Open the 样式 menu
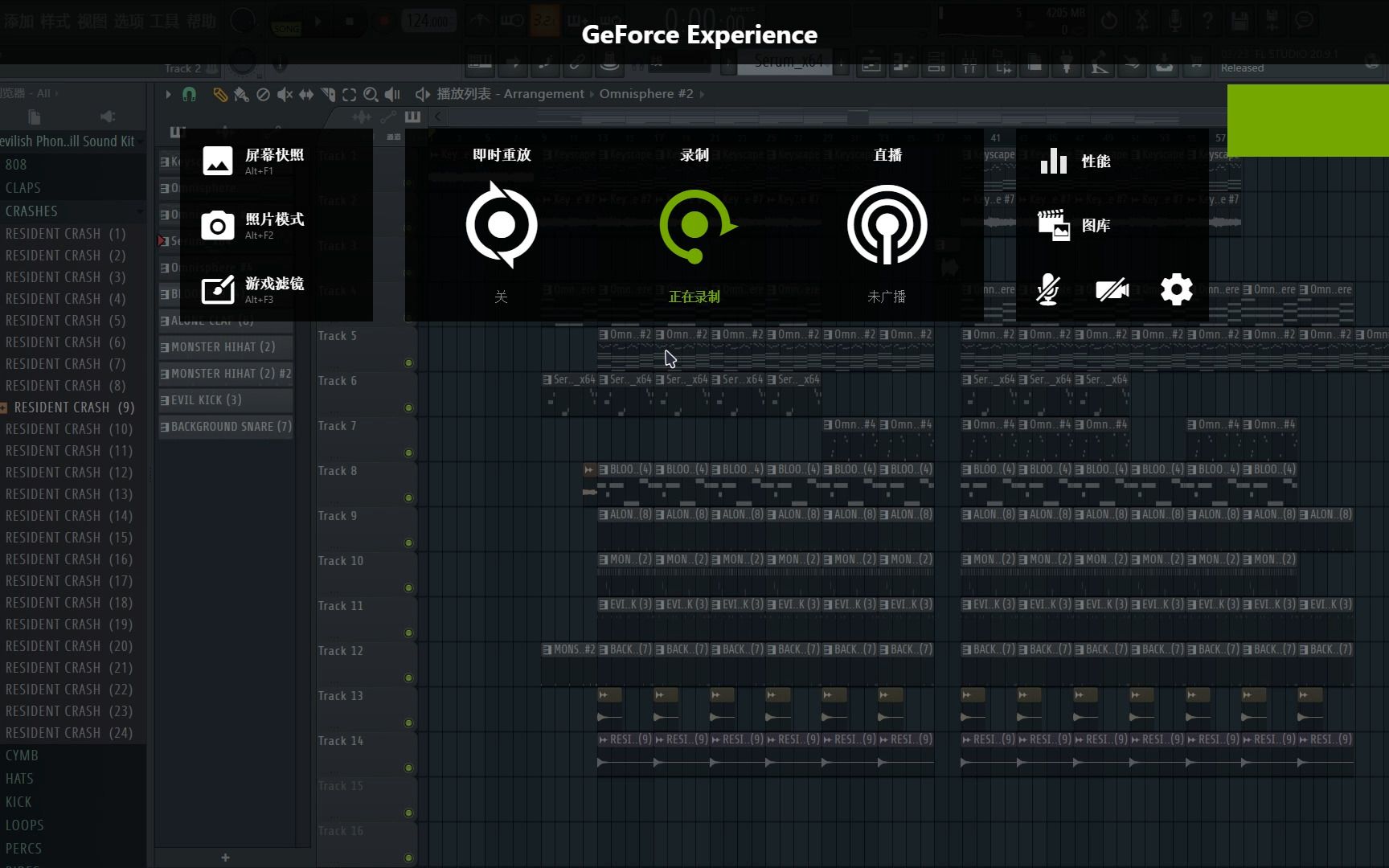This screenshot has width=1389, height=868. [x=55, y=21]
